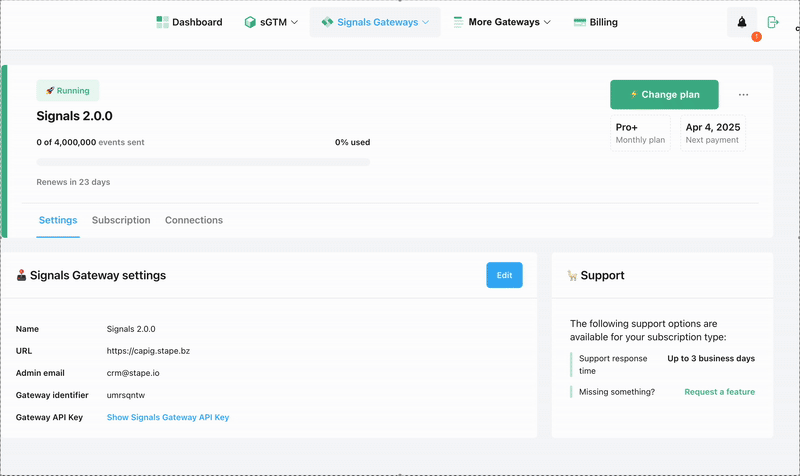800x476 pixels.
Task: Click the Support response time label
Action: click(x=613, y=364)
